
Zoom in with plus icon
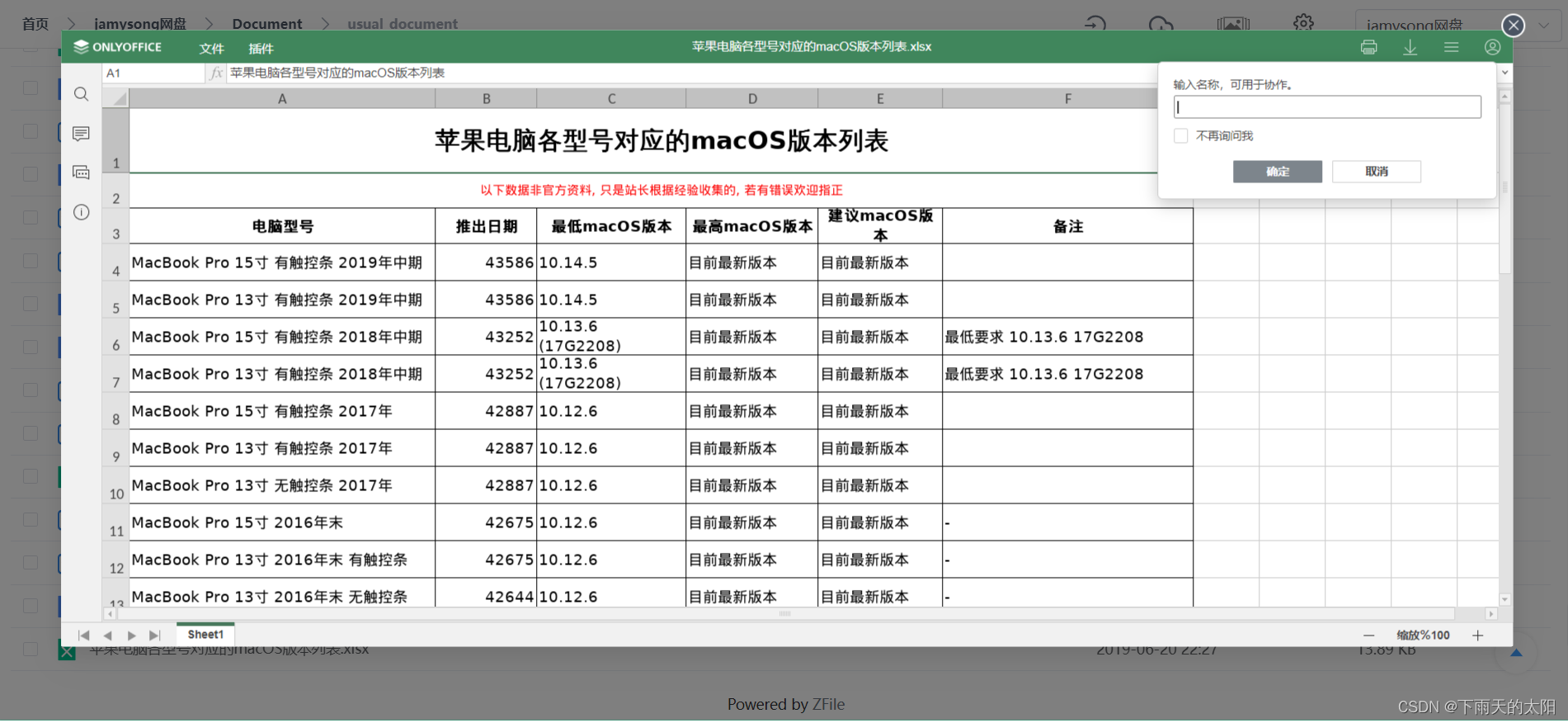pos(1477,636)
